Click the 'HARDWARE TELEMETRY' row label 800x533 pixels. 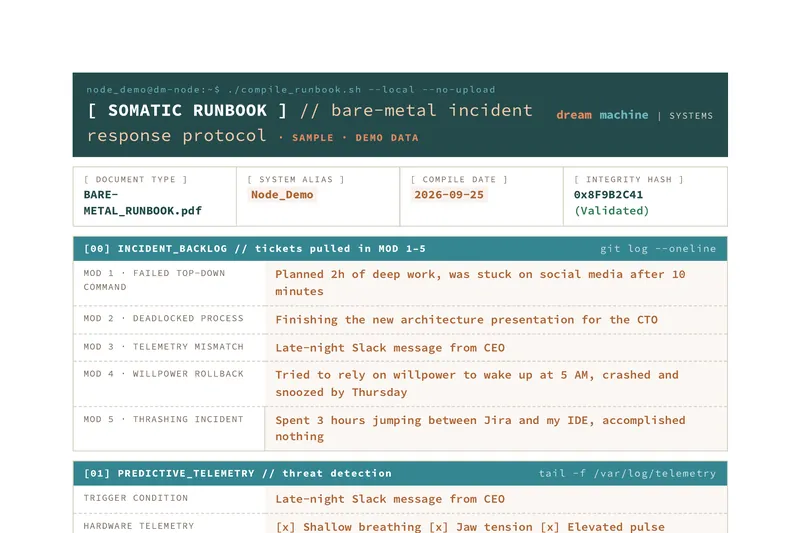coord(139,526)
